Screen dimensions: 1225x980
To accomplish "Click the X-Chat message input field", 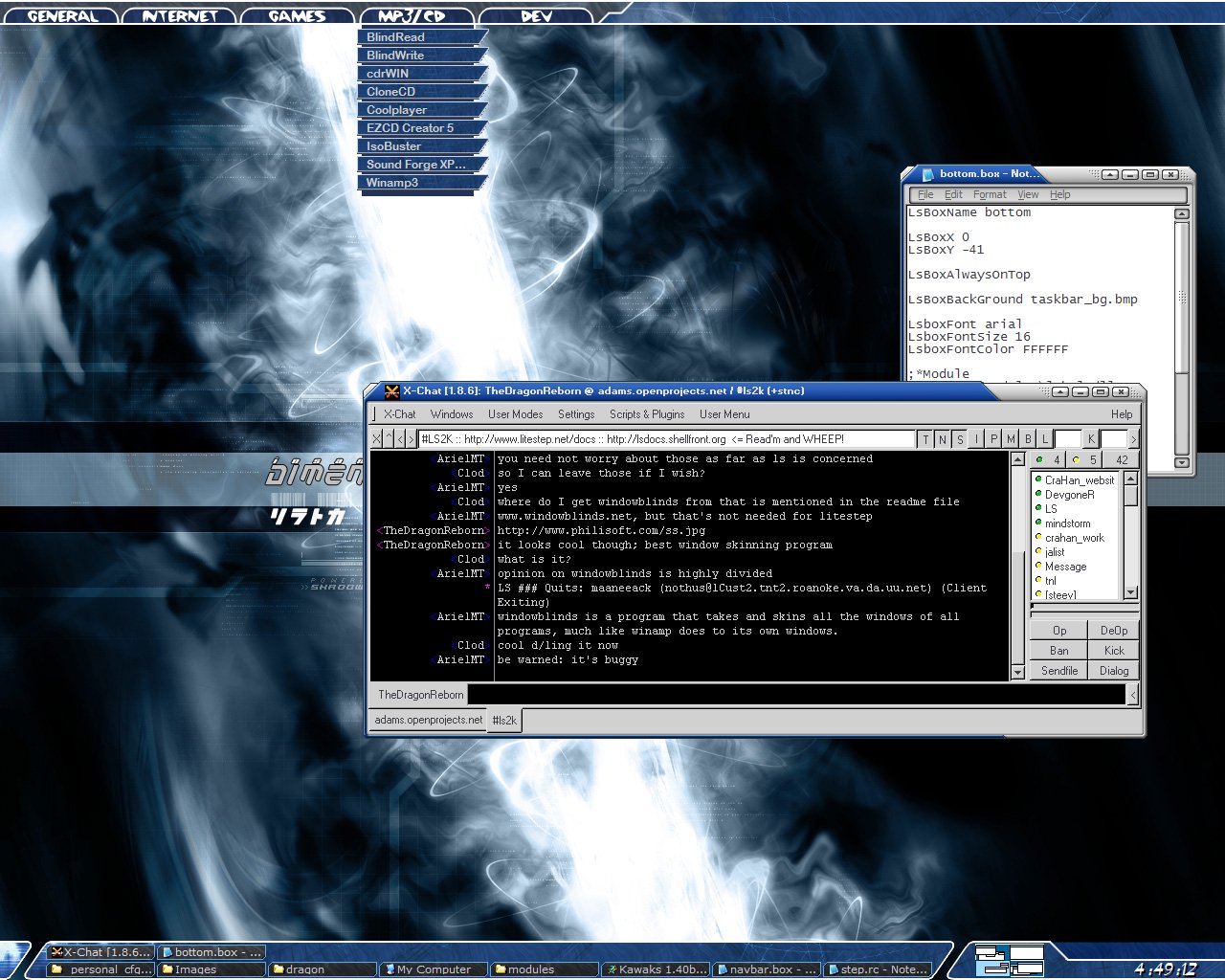I will tap(794, 695).
